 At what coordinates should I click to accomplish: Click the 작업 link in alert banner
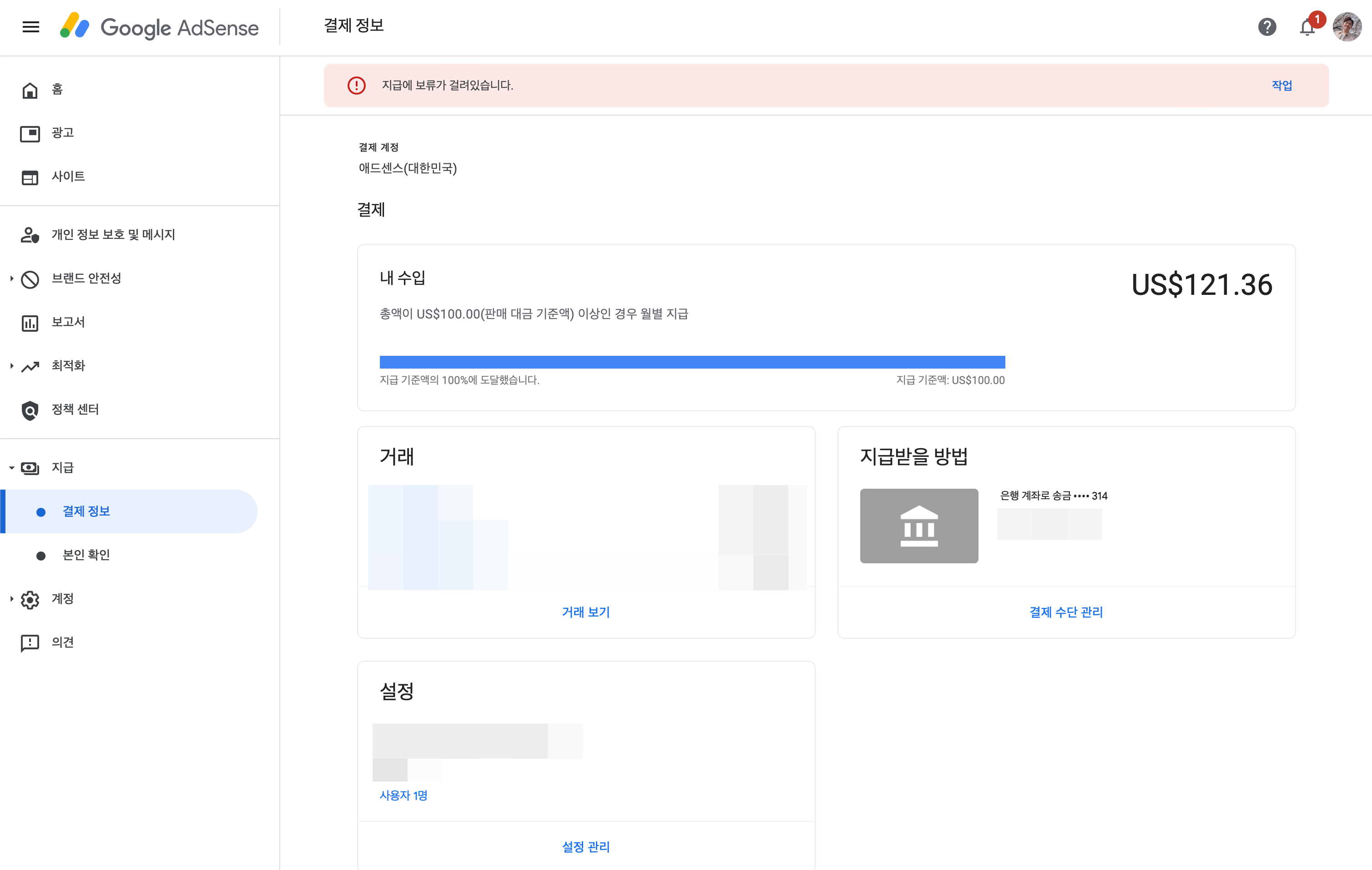1281,86
